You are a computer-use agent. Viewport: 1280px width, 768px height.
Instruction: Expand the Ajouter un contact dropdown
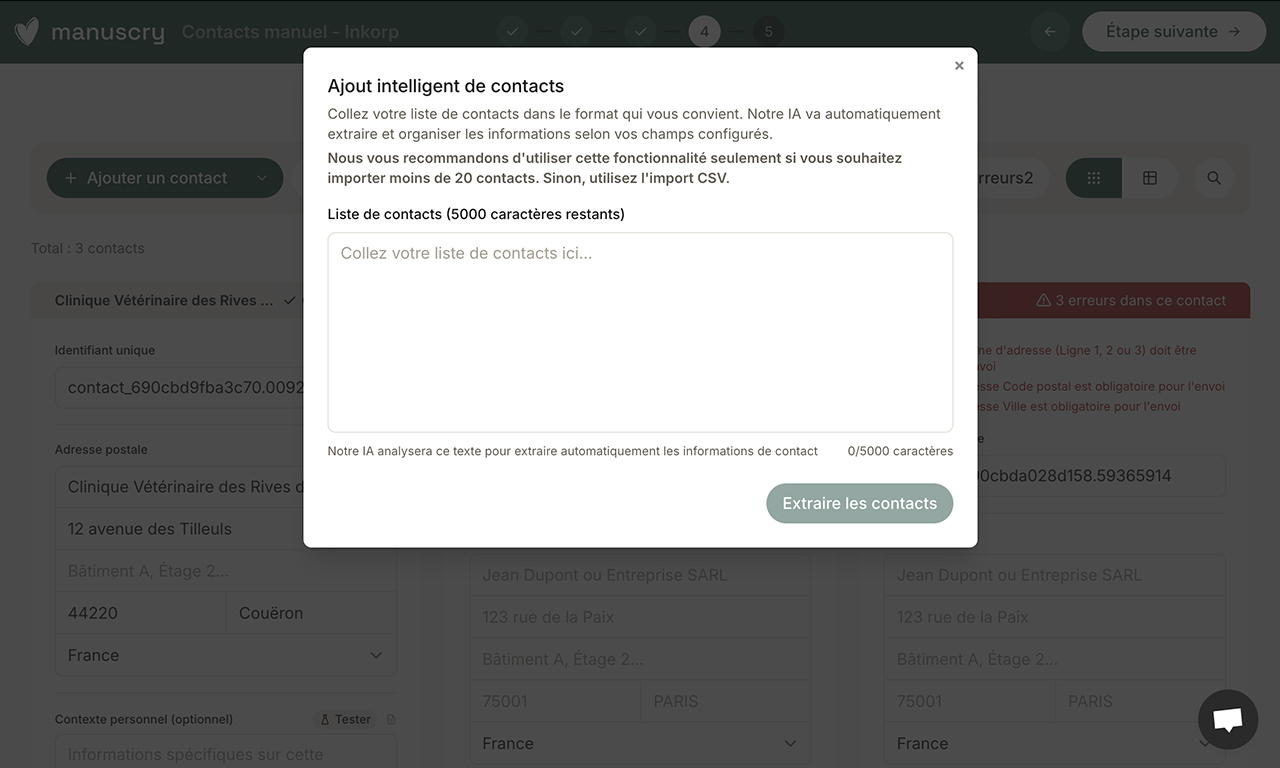(x=263, y=177)
